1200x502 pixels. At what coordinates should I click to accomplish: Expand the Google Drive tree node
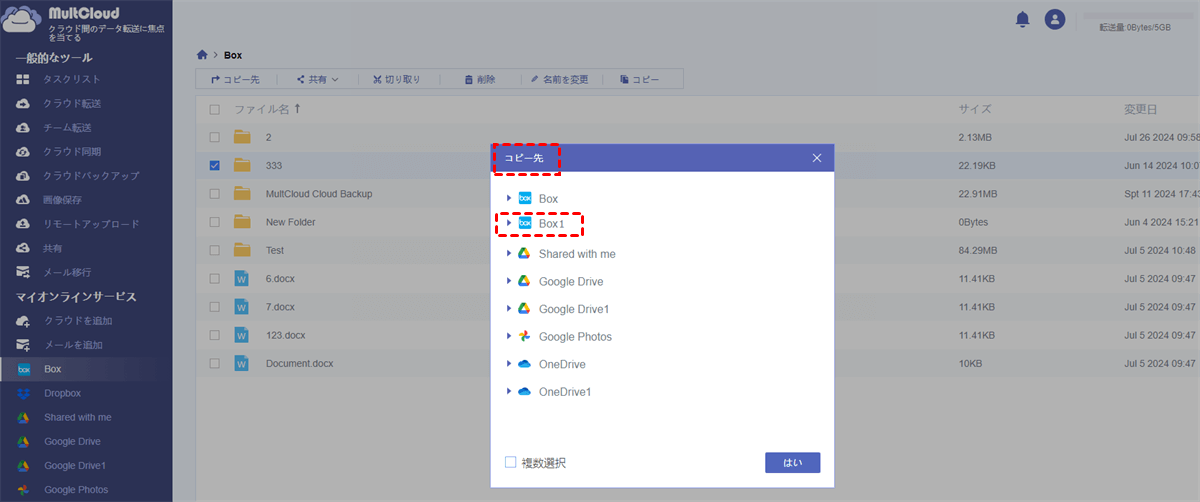point(509,282)
